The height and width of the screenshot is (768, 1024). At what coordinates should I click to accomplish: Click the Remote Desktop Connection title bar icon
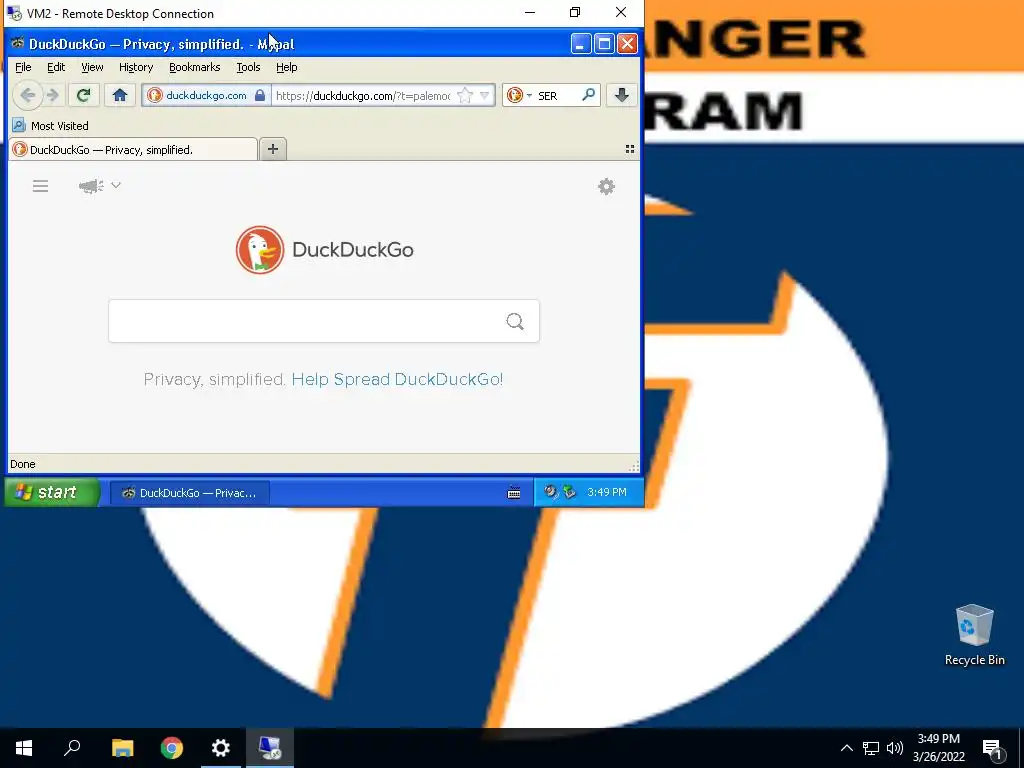[14, 13]
